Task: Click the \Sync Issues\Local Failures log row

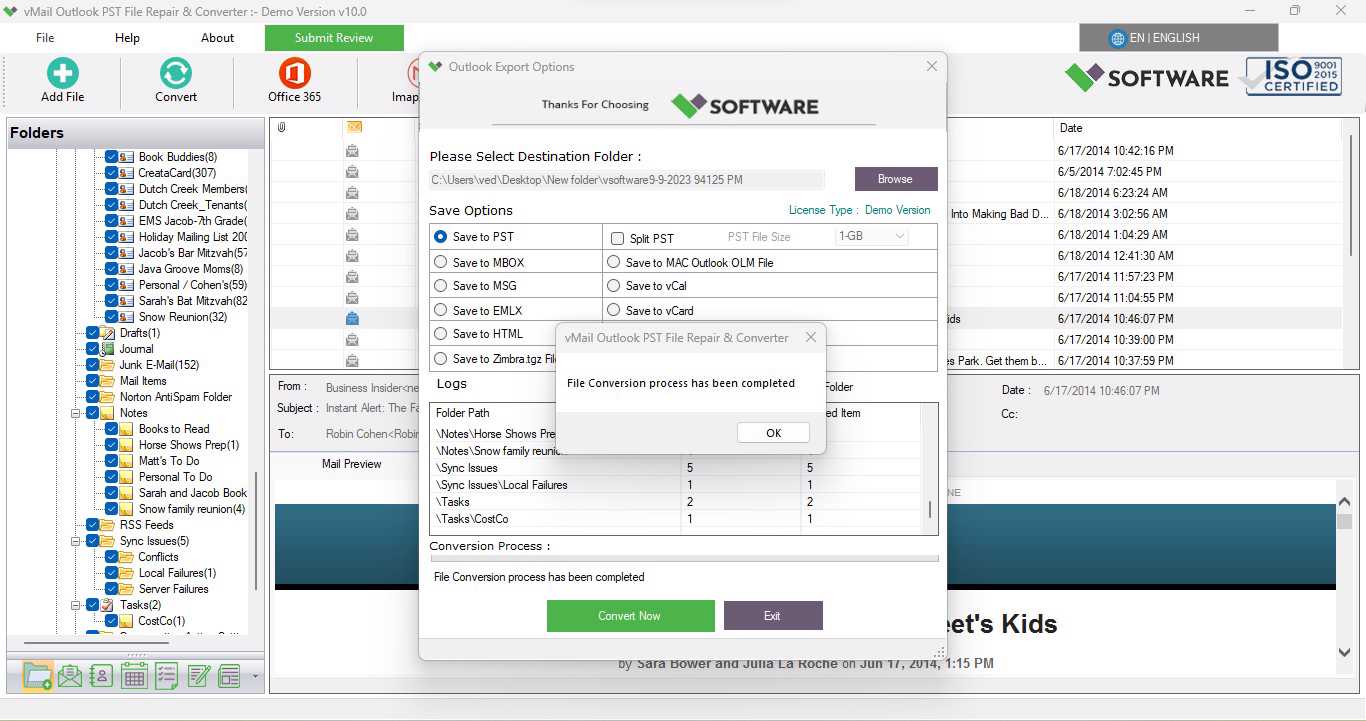Action: click(675, 485)
